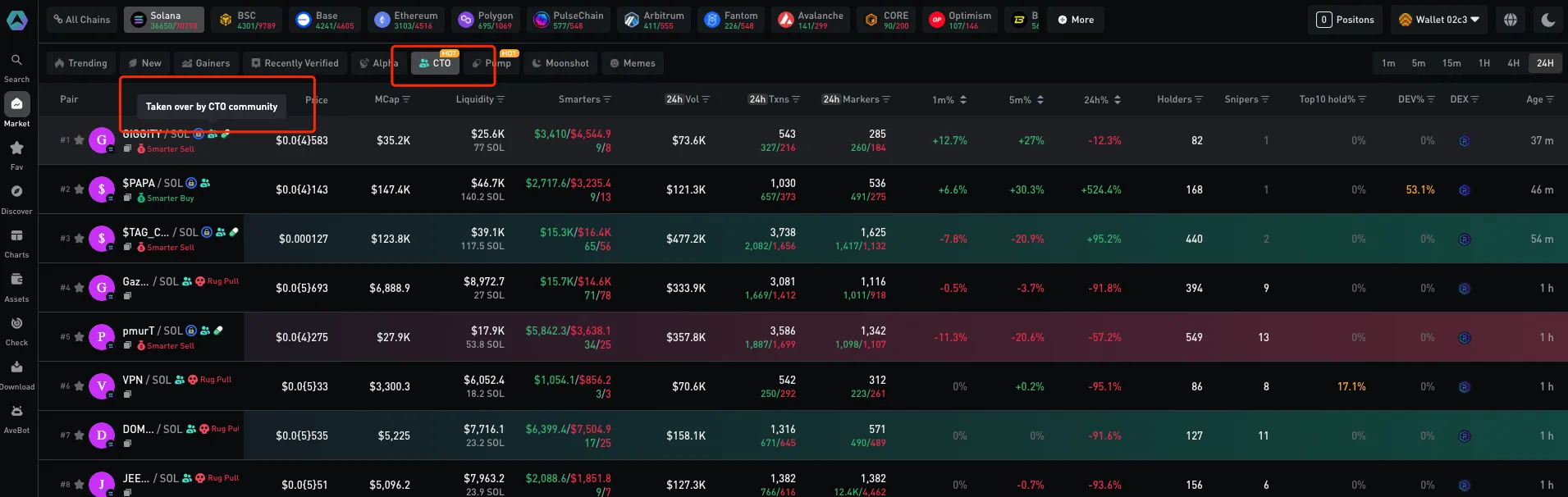This screenshot has height=497, width=1568.
Task: Open the Liquidity column filter
Action: [501, 99]
